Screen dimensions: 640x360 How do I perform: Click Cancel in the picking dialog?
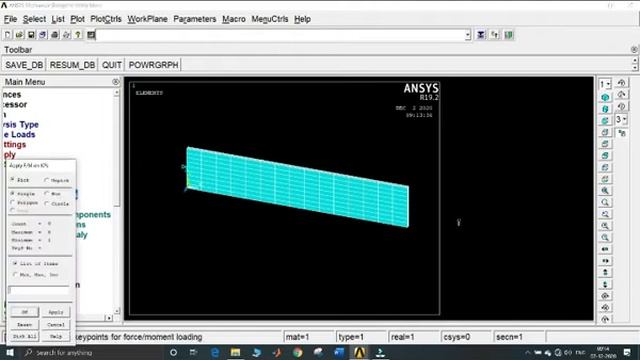point(56,325)
